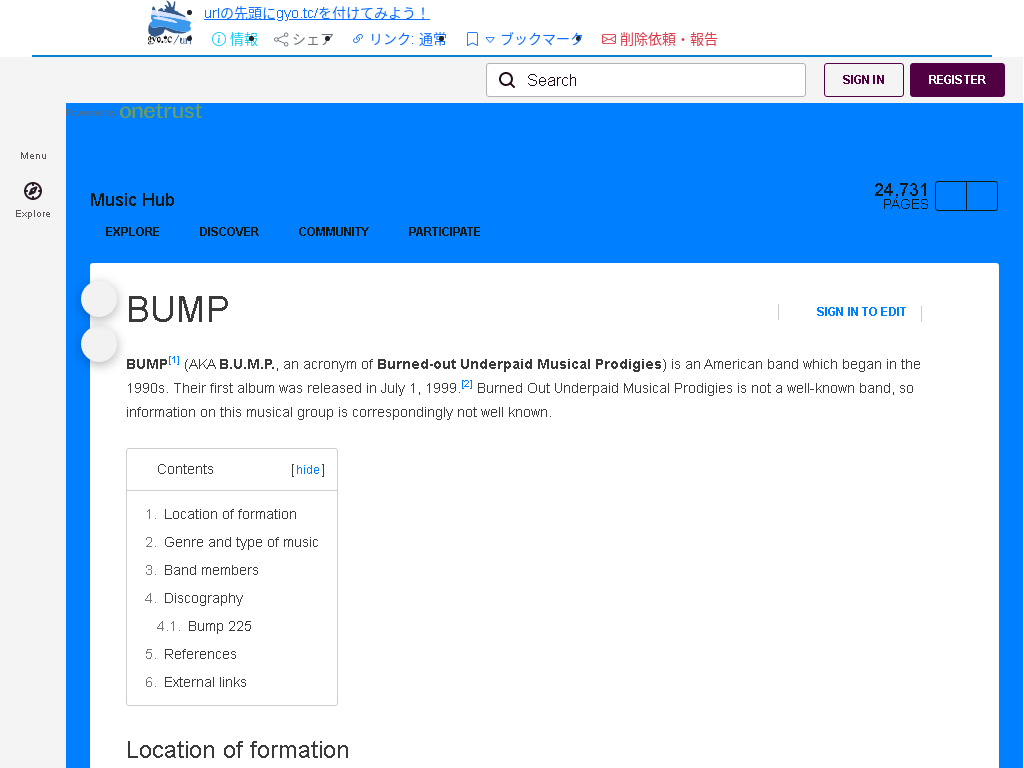
Task: Jump to References contents entry
Action: click(x=200, y=654)
